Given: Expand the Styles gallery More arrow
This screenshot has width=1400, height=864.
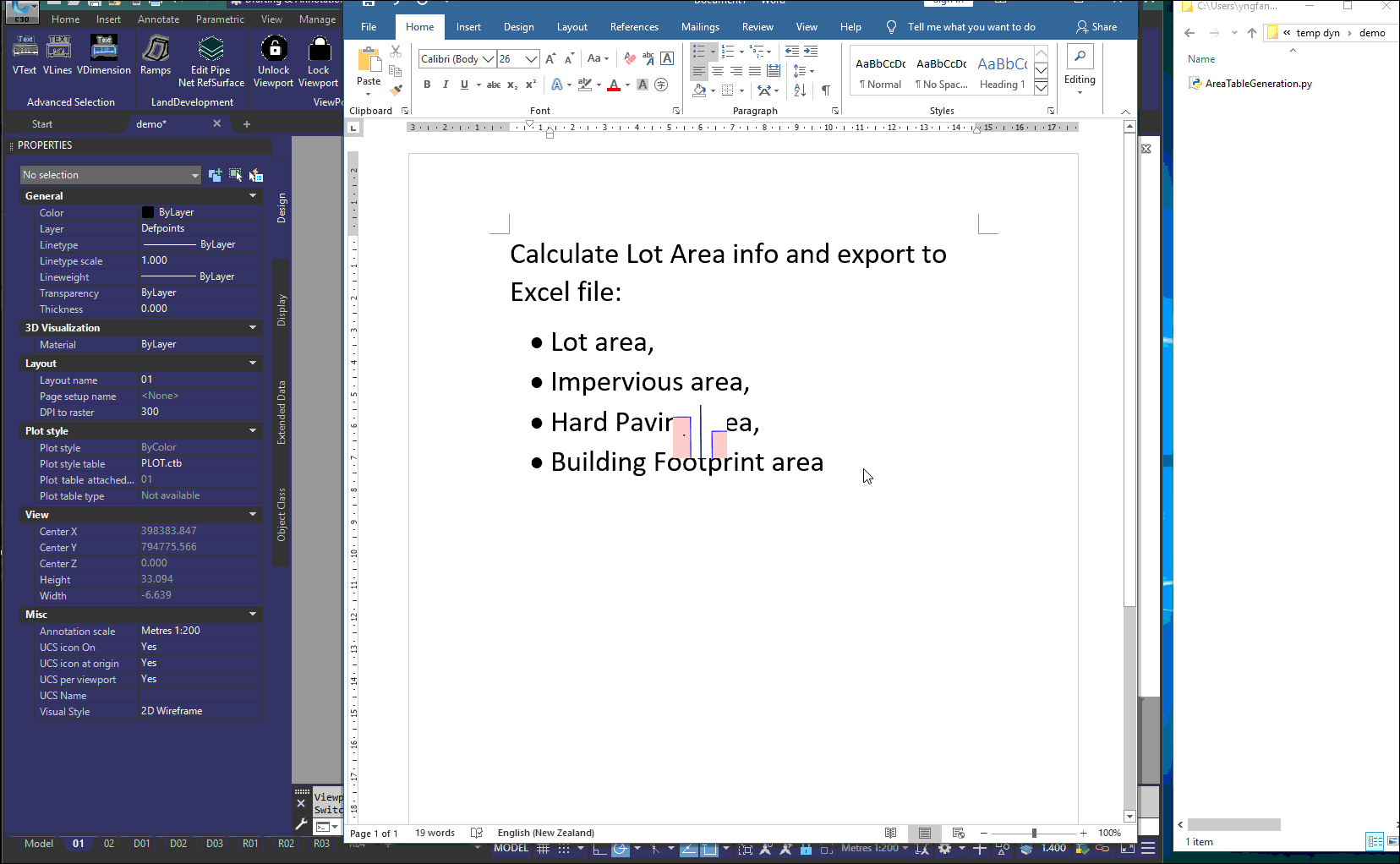Looking at the screenshot, I should (x=1042, y=87).
